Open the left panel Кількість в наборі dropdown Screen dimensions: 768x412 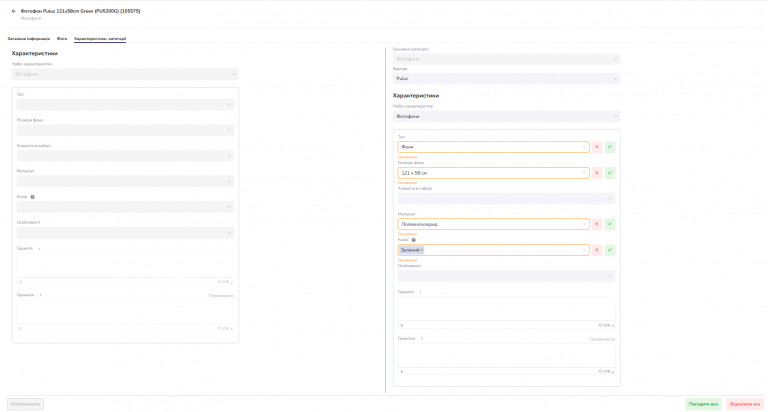click(125, 156)
